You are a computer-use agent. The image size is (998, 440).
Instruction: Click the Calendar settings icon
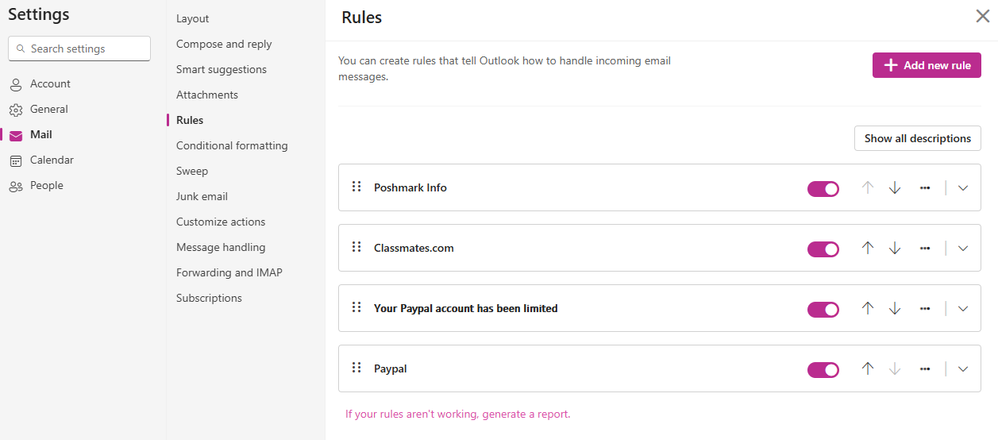tap(16, 160)
